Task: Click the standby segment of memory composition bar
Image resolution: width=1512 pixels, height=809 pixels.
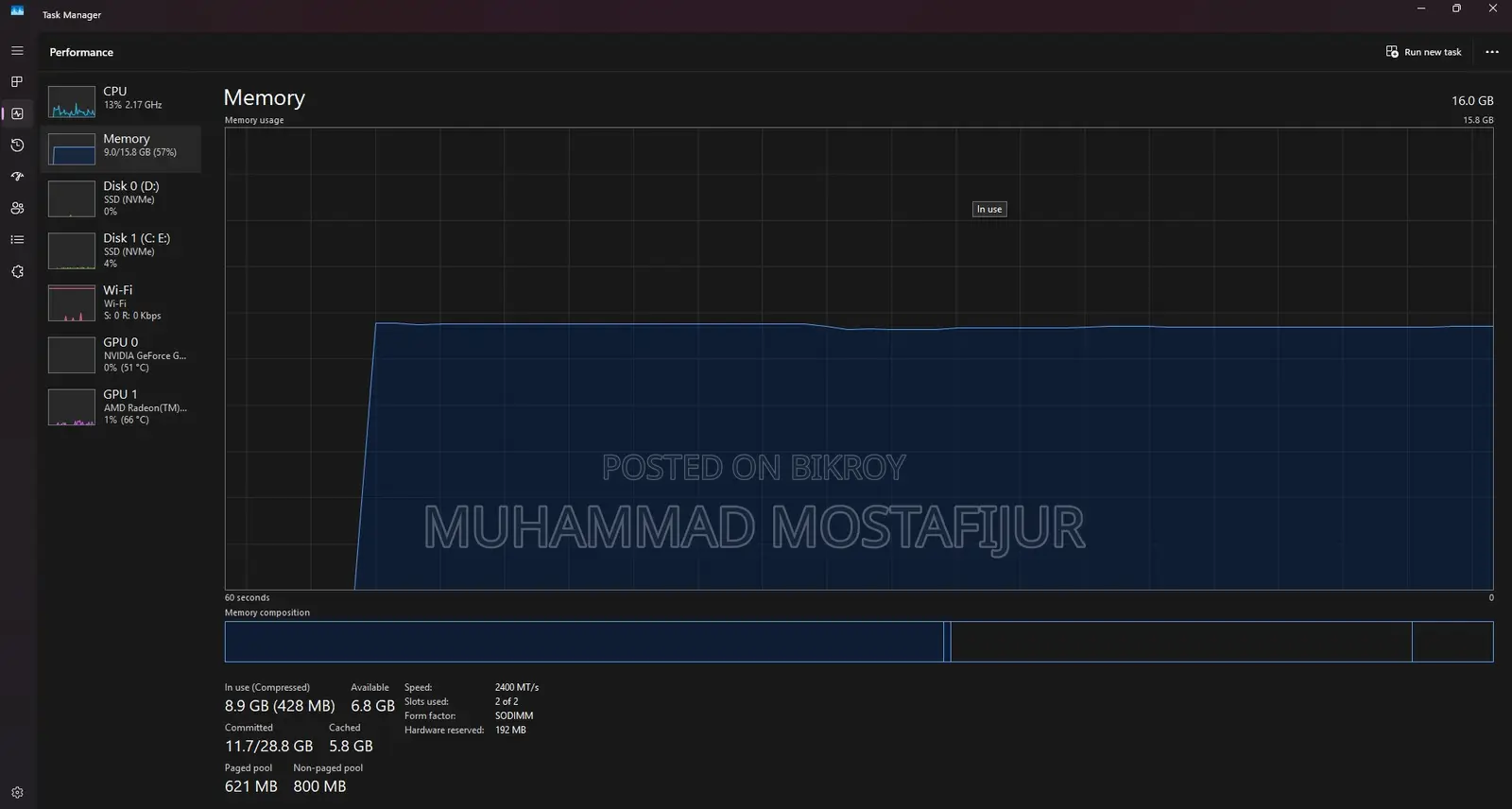Action: point(1181,642)
